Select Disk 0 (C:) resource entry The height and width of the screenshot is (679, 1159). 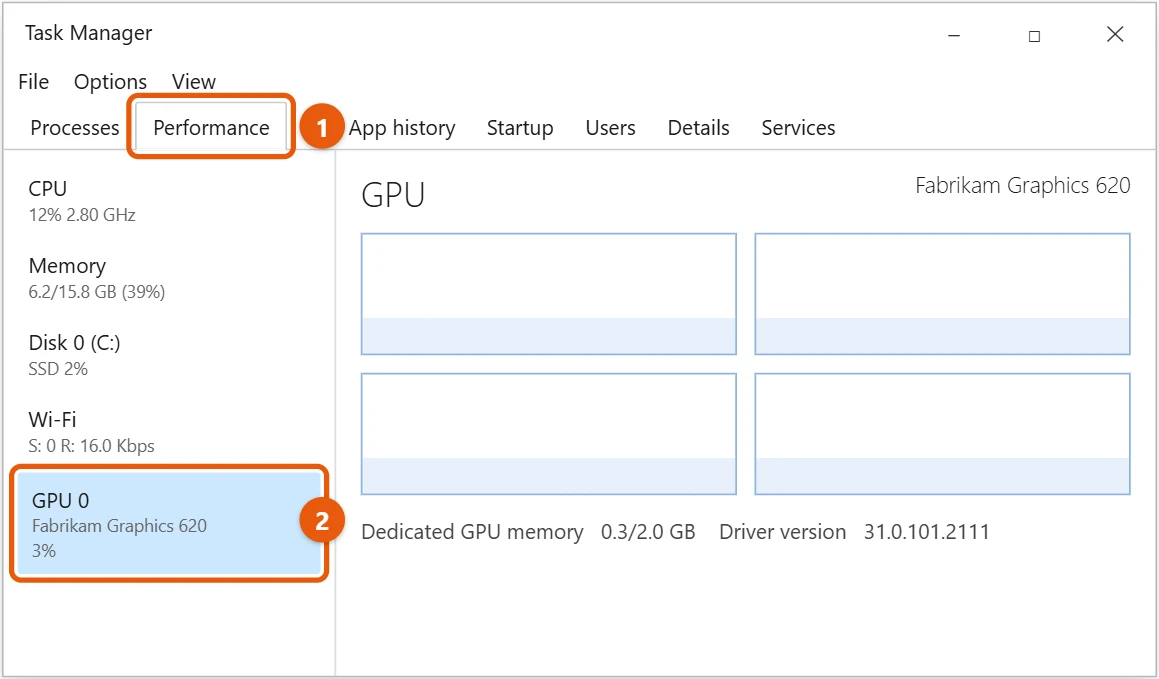(x=169, y=355)
